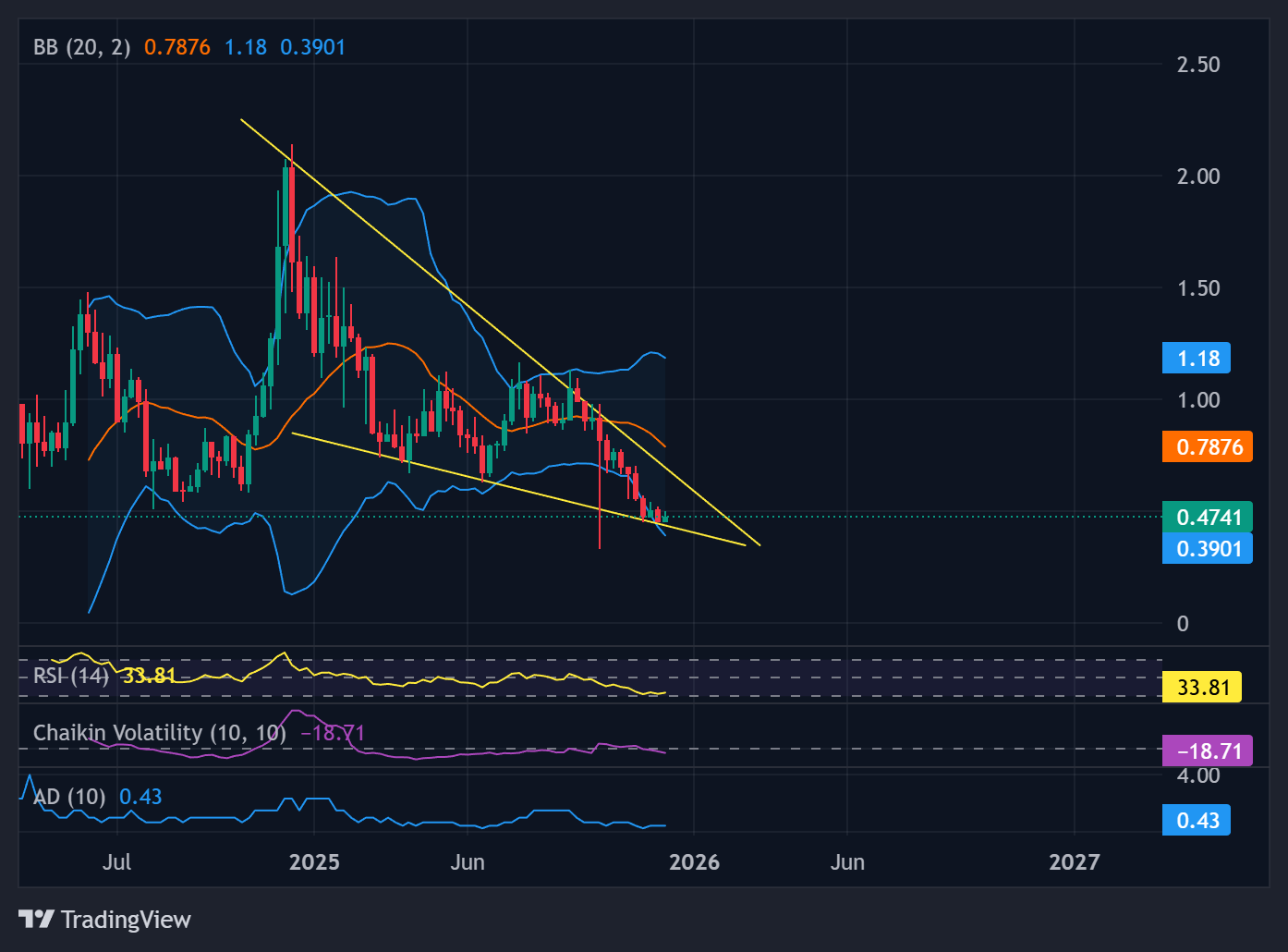Select the AD (10) indicator label
1288x952 pixels.
[69, 797]
